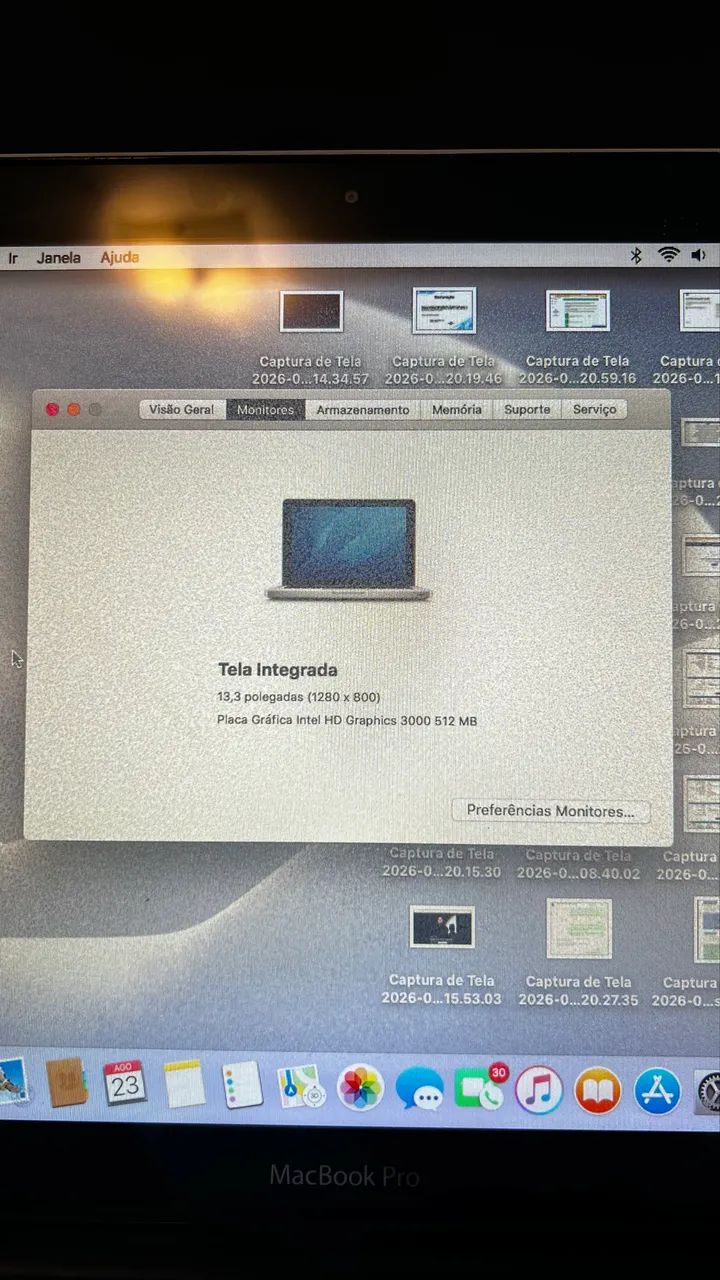Open System Preferences gear in the Dock
The image size is (720, 1280).
coord(708,1093)
